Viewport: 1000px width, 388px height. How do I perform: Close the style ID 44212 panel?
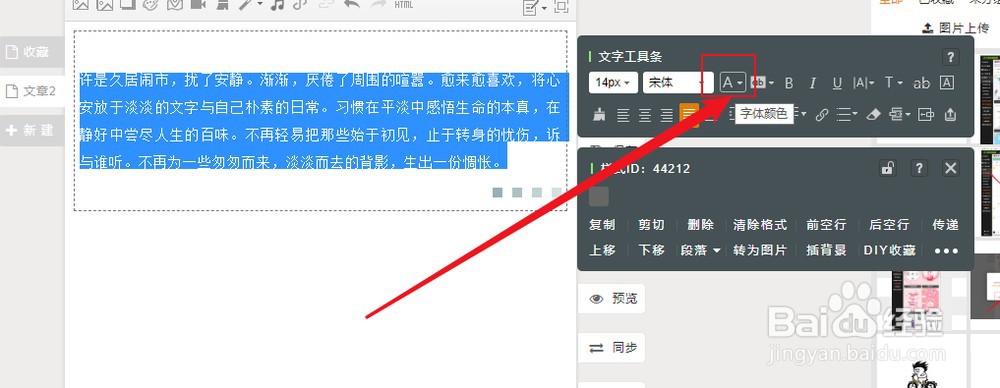pyautogui.click(x=950, y=168)
